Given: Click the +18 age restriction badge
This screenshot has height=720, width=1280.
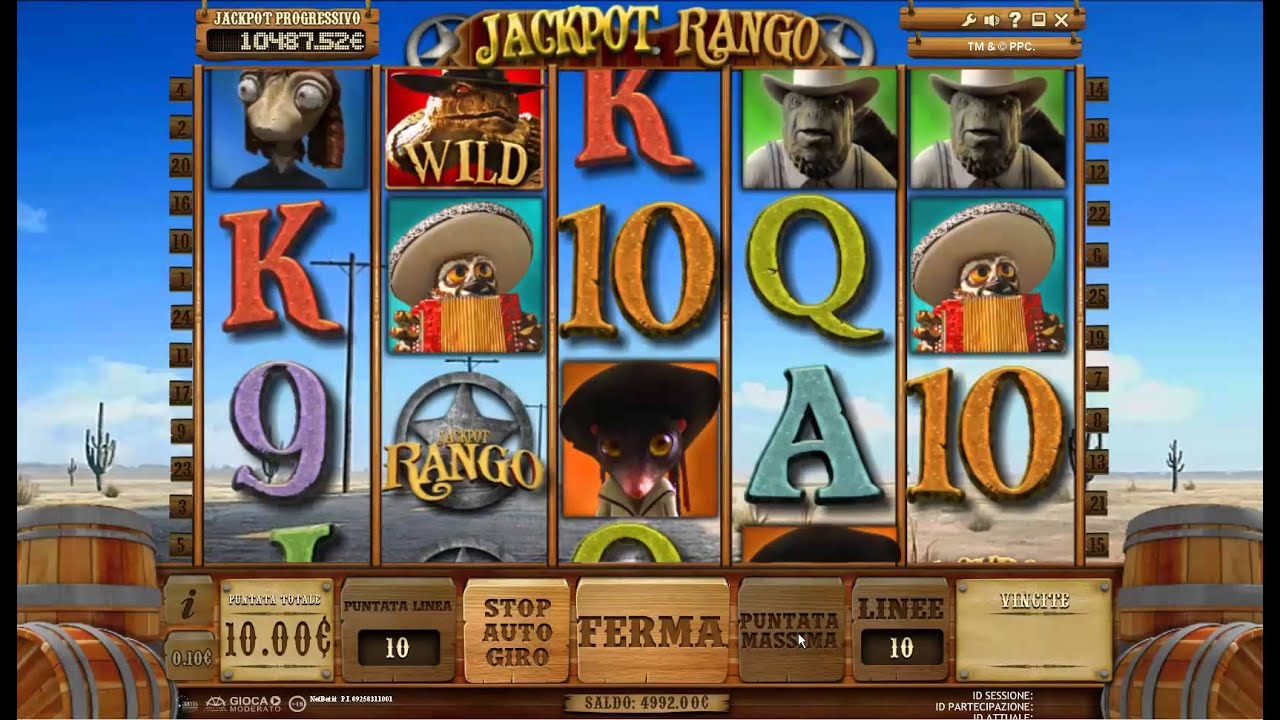Looking at the screenshot, I should point(296,702).
